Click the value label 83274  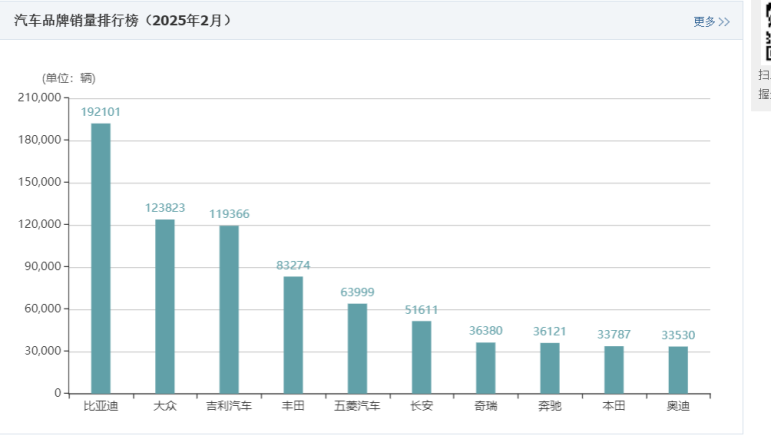293,265
